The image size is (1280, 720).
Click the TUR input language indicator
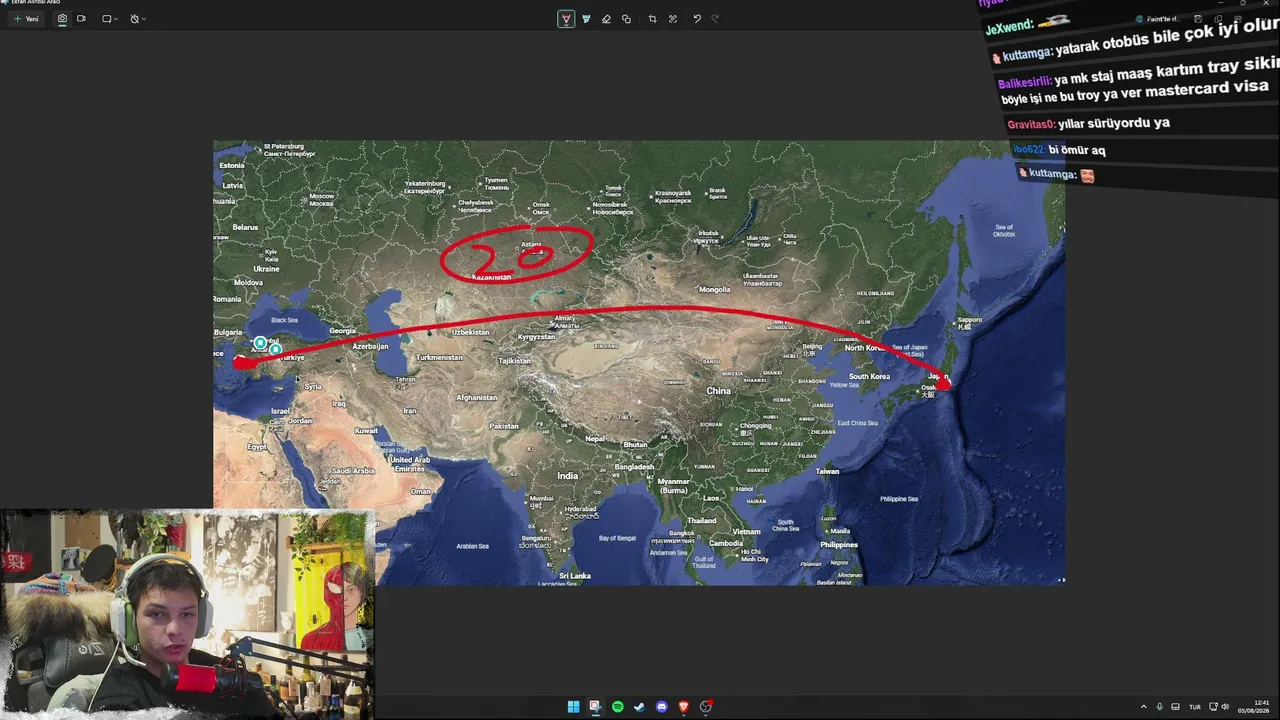coord(1194,707)
